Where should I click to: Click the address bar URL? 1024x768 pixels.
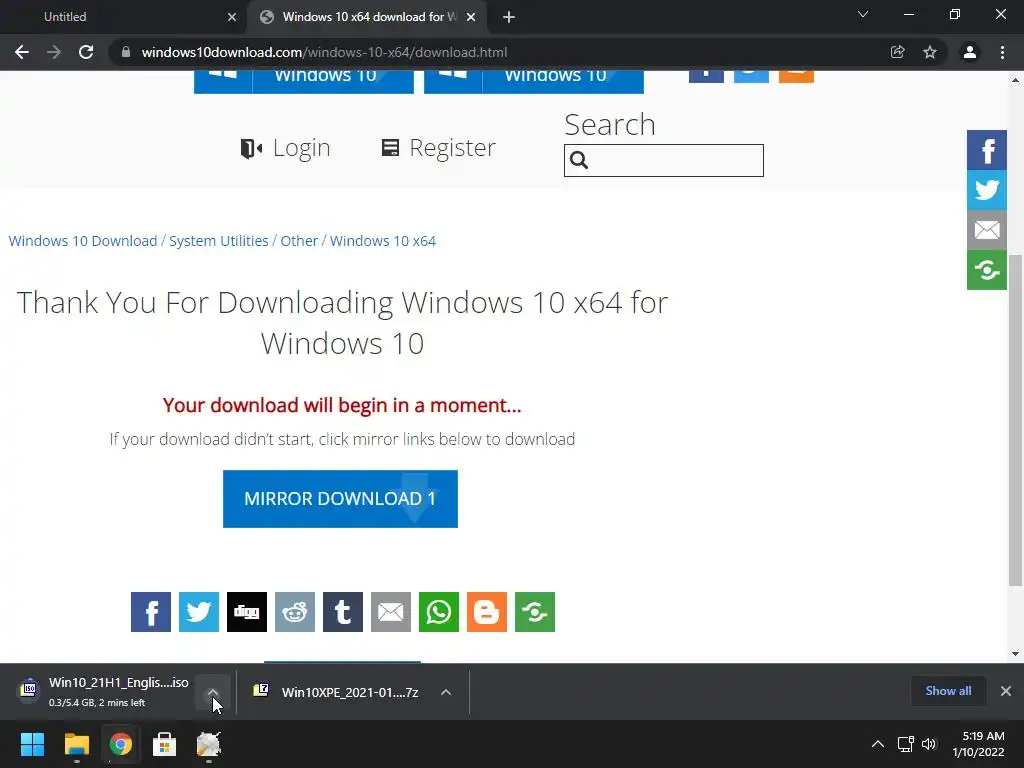point(325,52)
